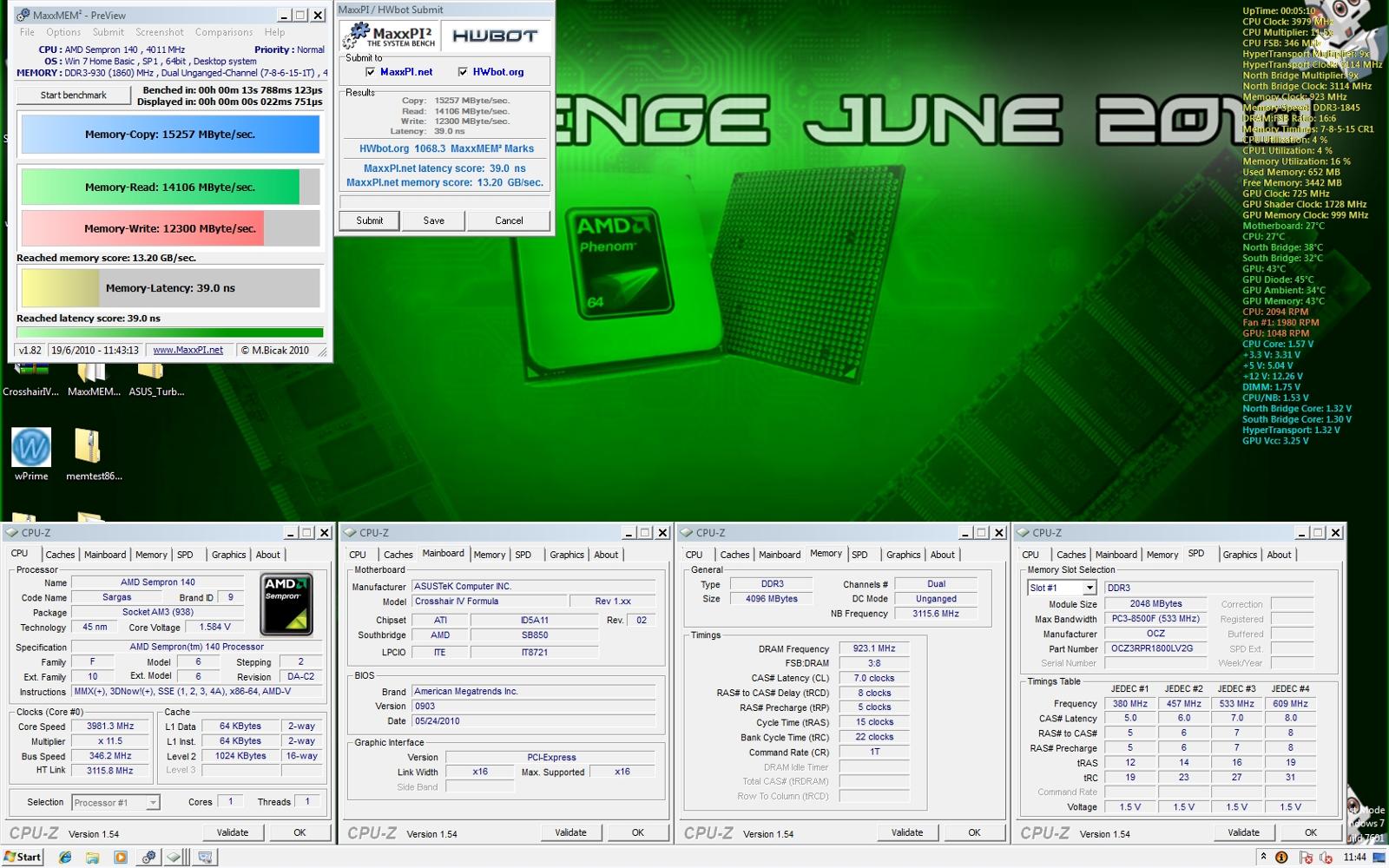The width and height of the screenshot is (1389, 868).
Task: Open the Options menu in MaxxMEM
Action: click(x=63, y=32)
